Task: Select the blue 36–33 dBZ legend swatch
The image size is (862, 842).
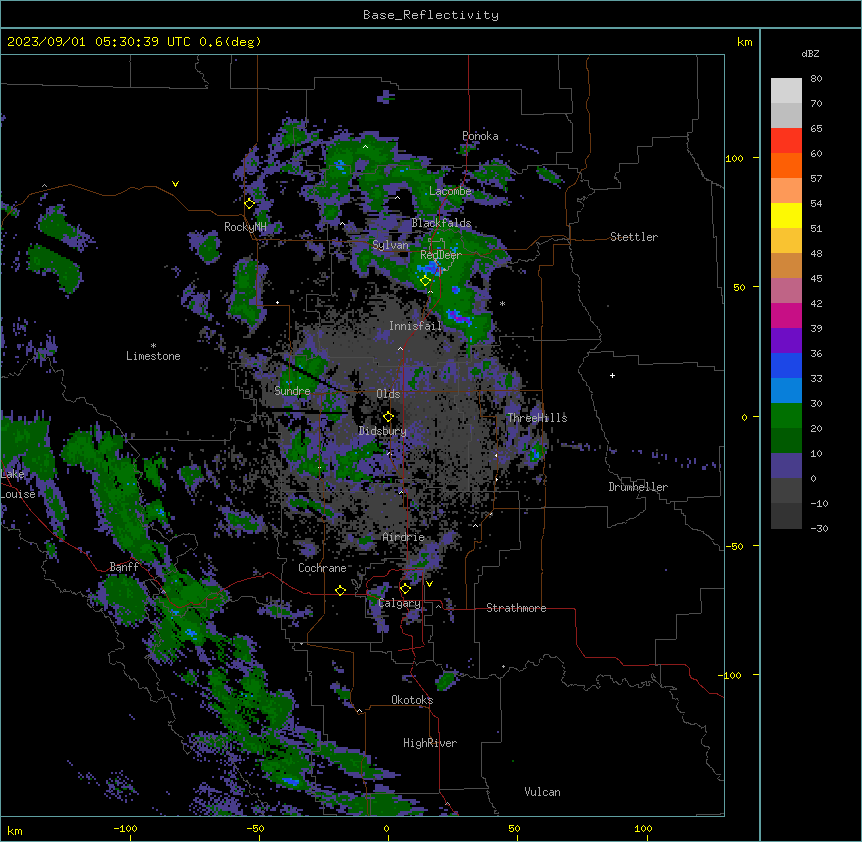Action: pos(786,365)
